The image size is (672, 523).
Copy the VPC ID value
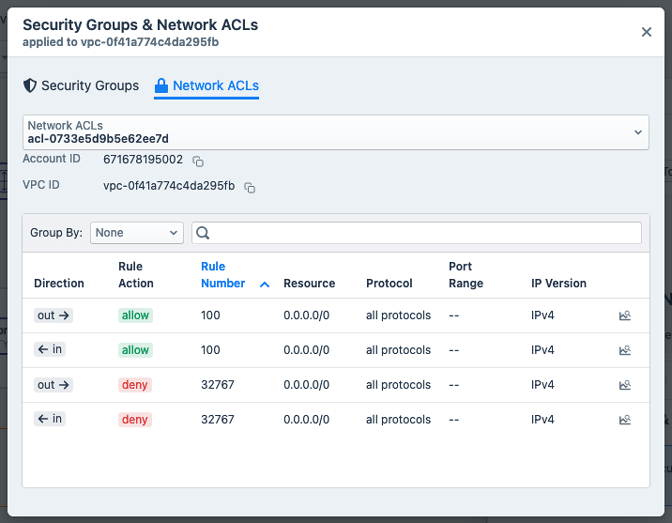[250, 188]
